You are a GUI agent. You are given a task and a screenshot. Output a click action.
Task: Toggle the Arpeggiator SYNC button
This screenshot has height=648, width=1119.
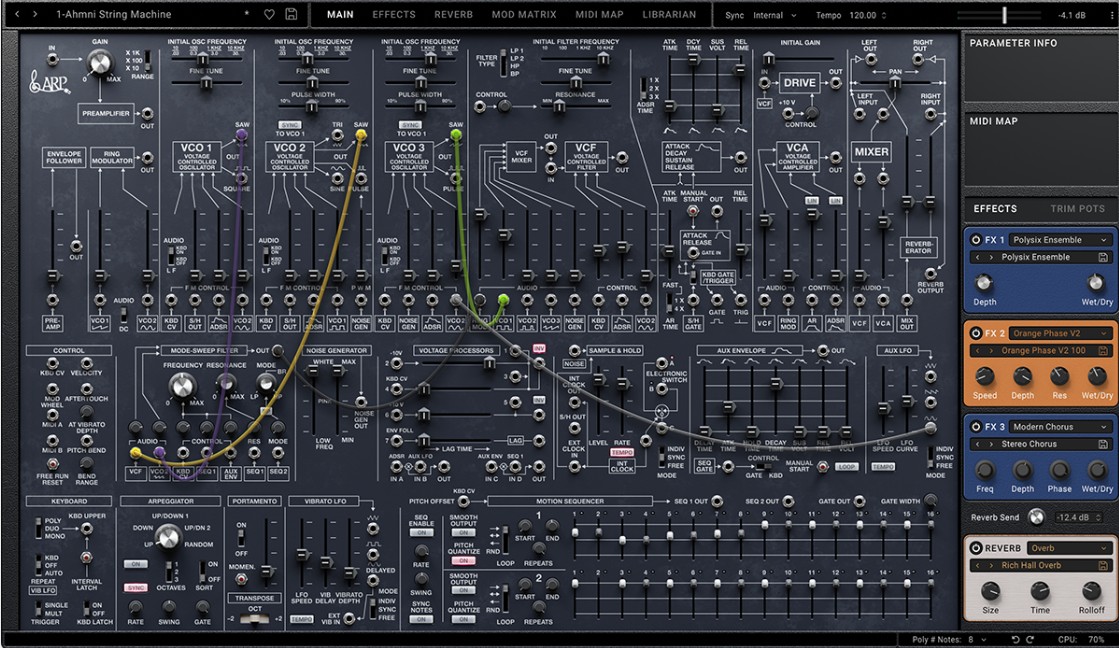coord(136,587)
